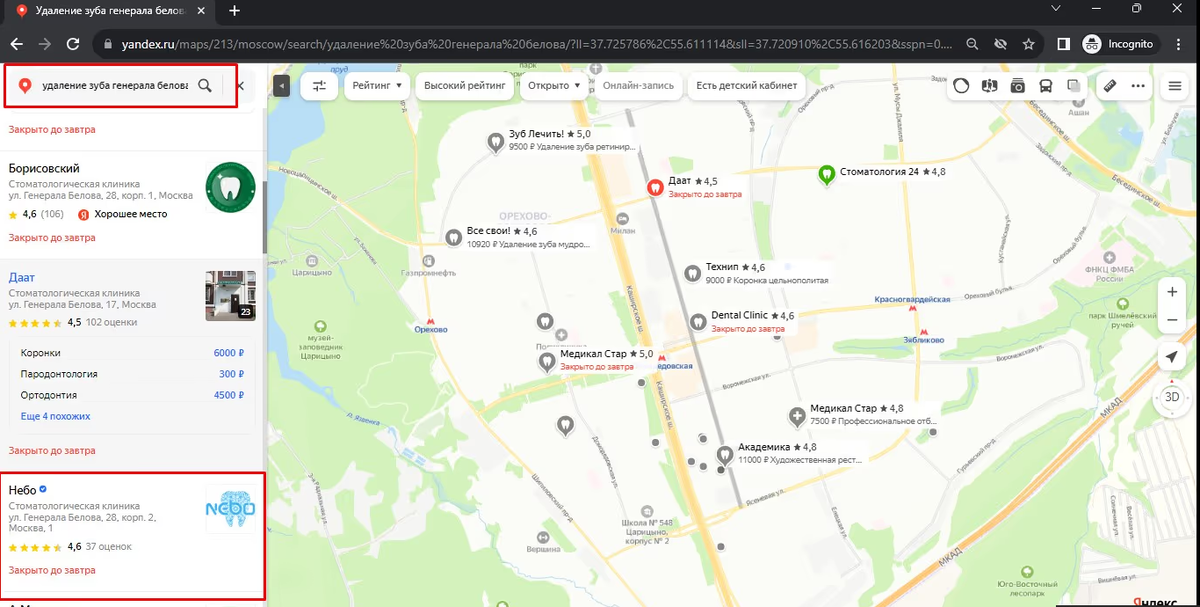This screenshot has height=607, width=1200.
Task: Open the Рейтинг filter dropdown
Action: pyautogui.click(x=377, y=86)
